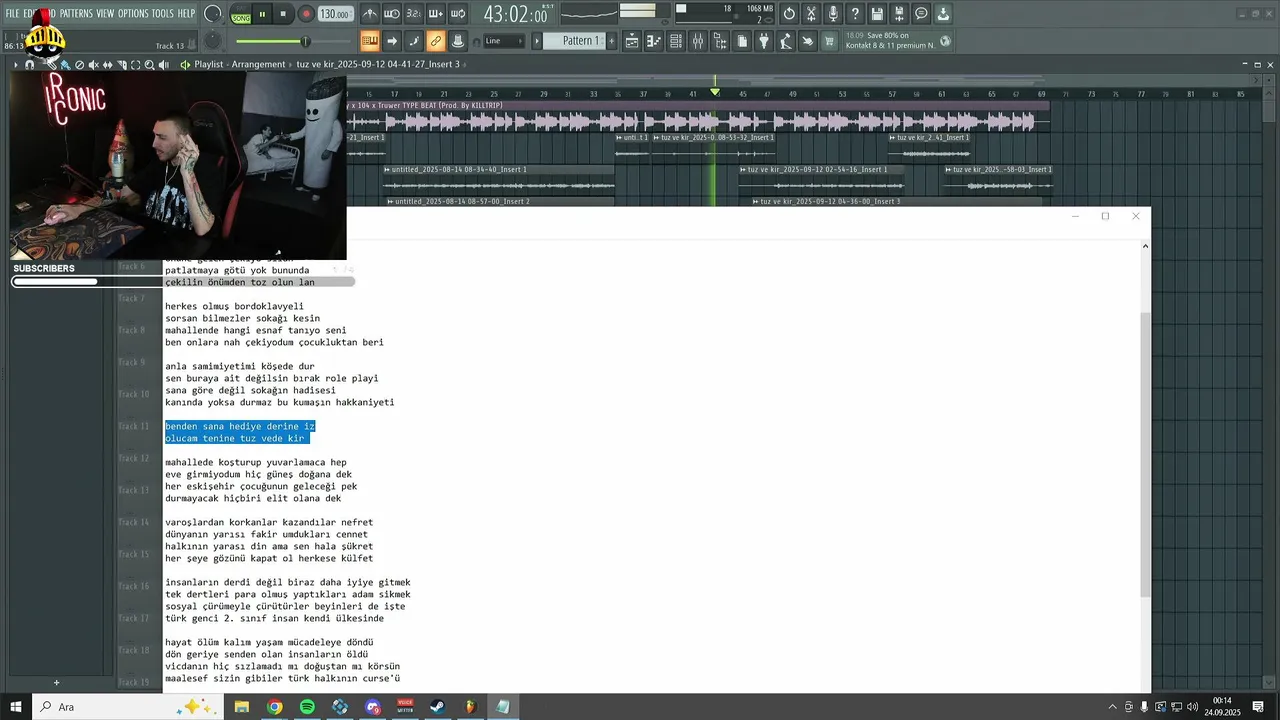The height and width of the screenshot is (720, 1280).
Task: Click the playlist playback speaker icon
Action: pyautogui.click(x=163, y=64)
